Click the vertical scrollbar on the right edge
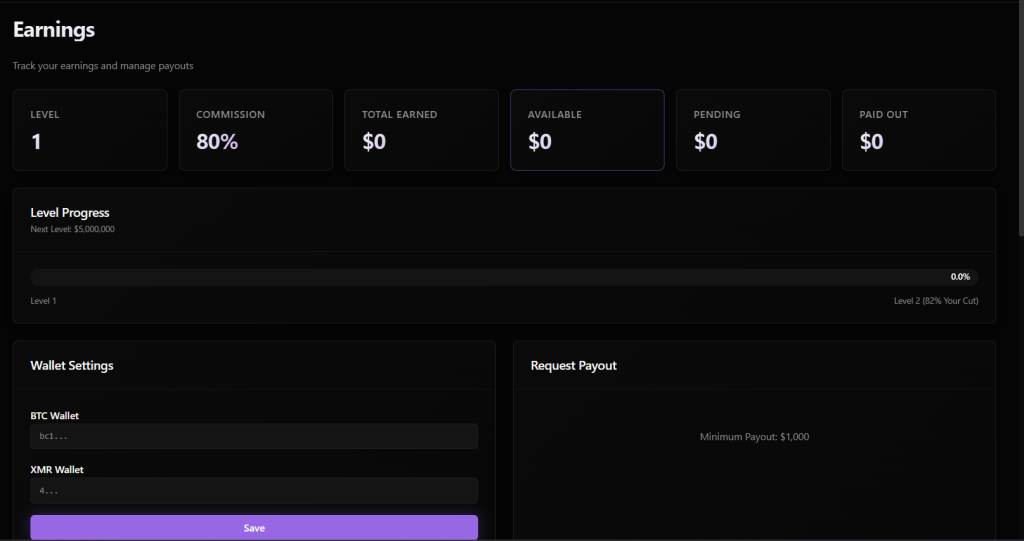 coord(1019,120)
